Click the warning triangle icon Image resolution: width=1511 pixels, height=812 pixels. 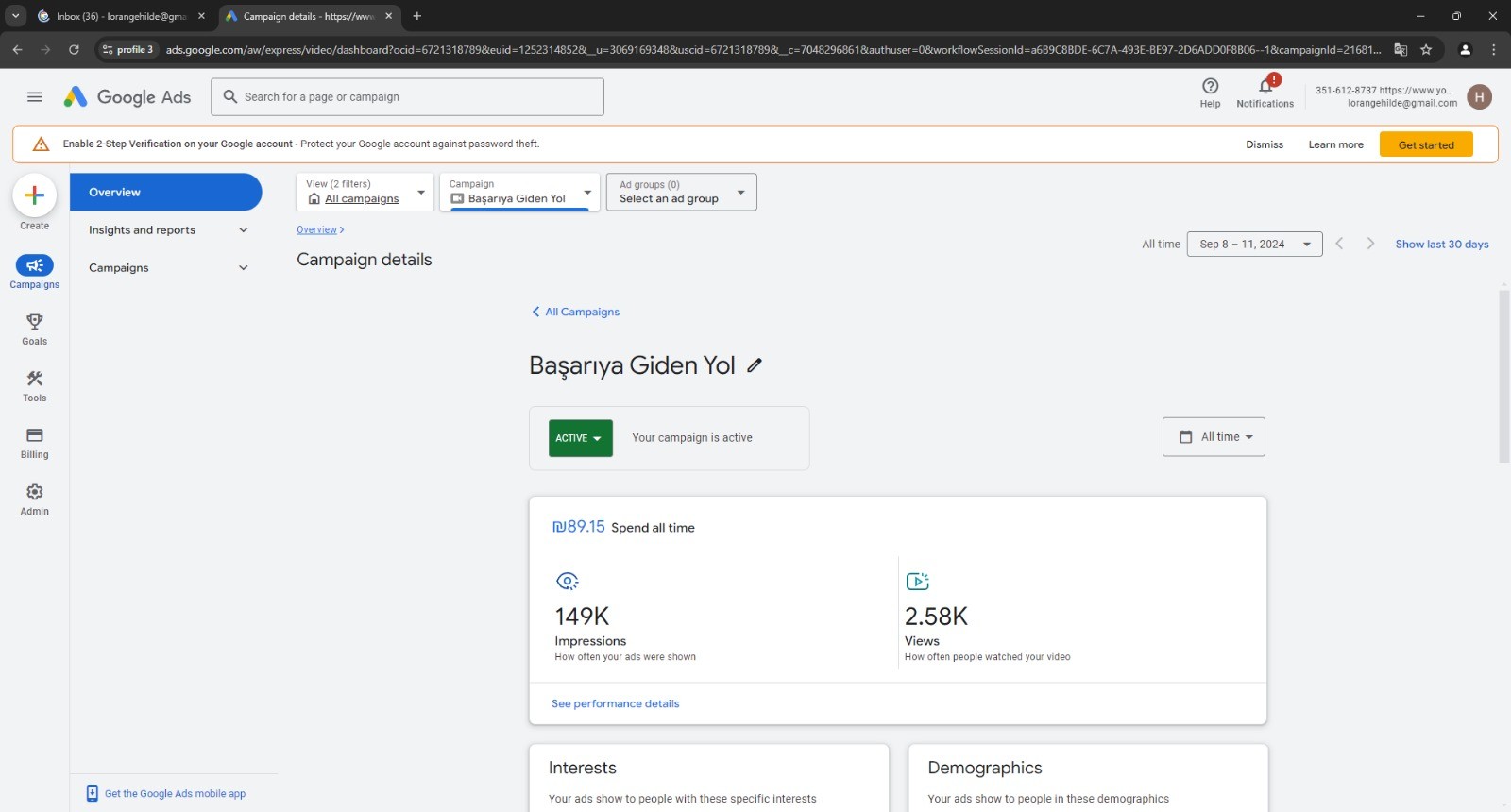coord(41,144)
